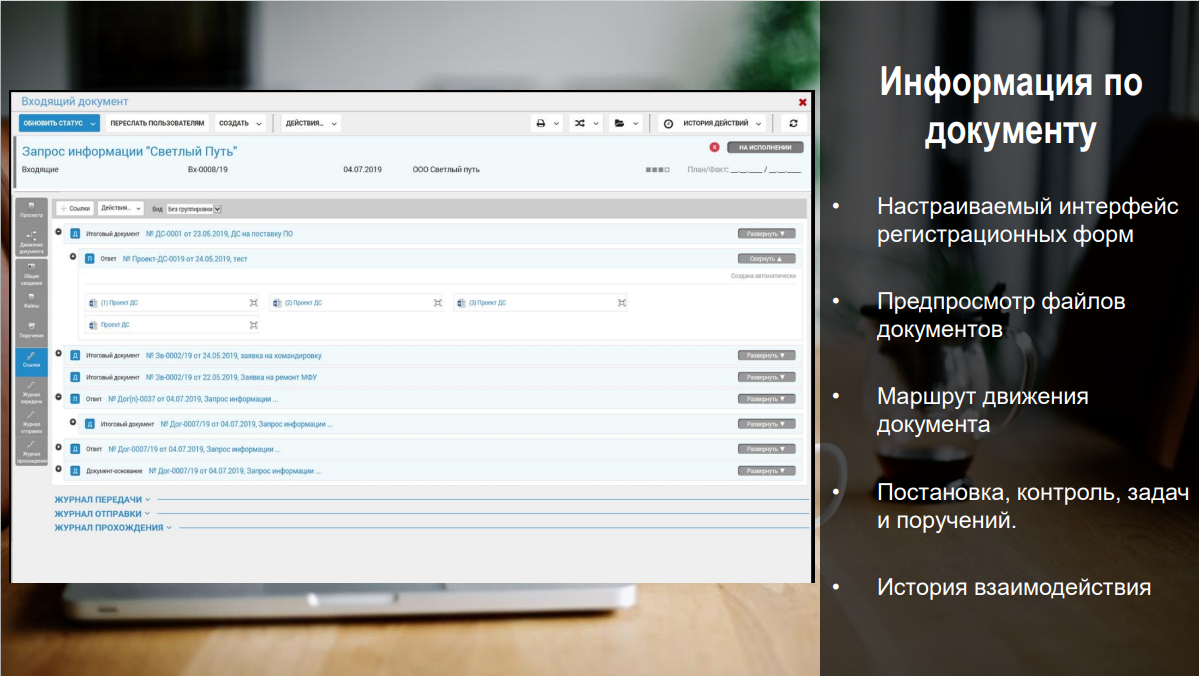
Task: Click the four-square progress indicator
Action: point(658,170)
